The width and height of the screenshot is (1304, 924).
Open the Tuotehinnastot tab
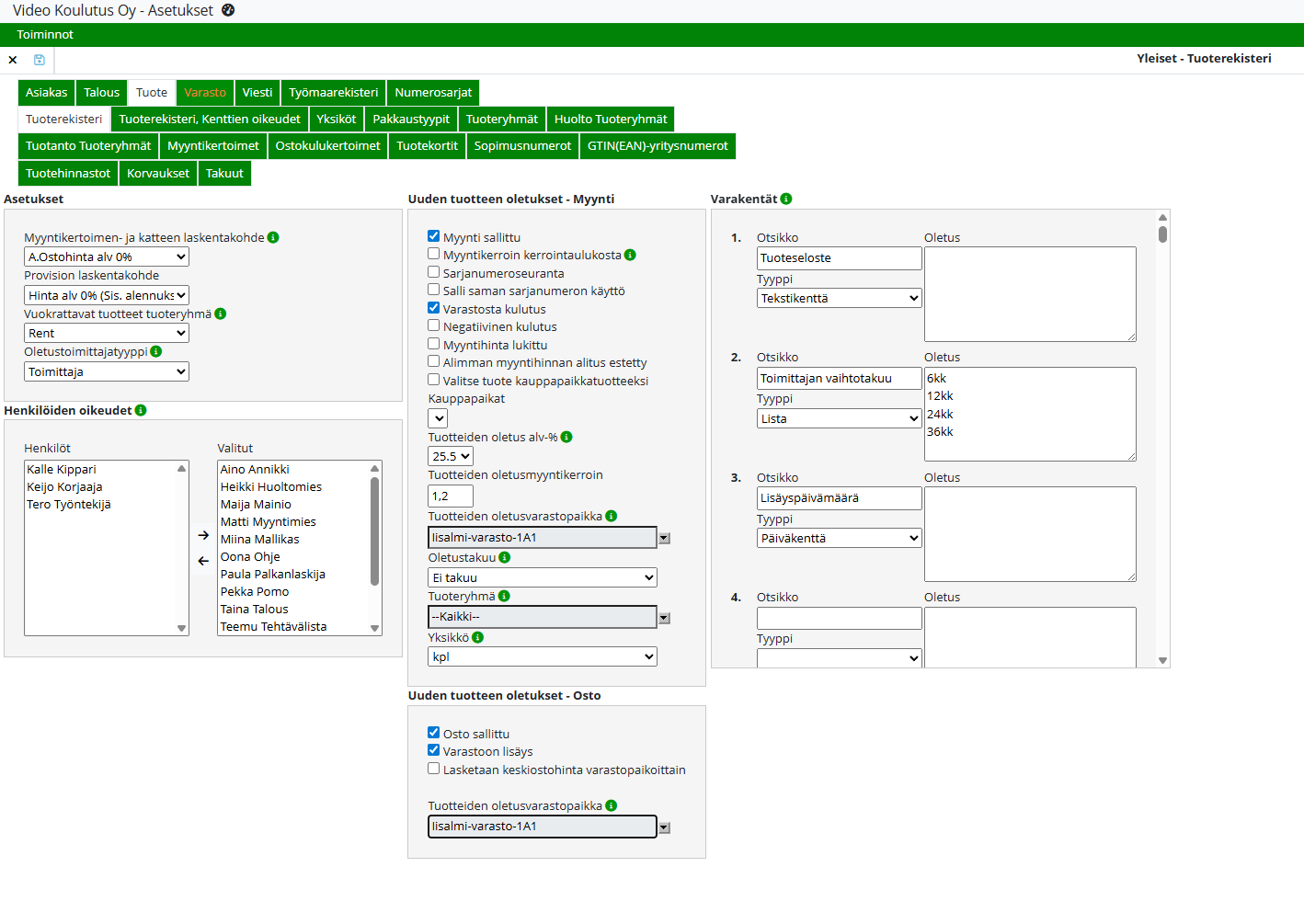tap(68, 173)
